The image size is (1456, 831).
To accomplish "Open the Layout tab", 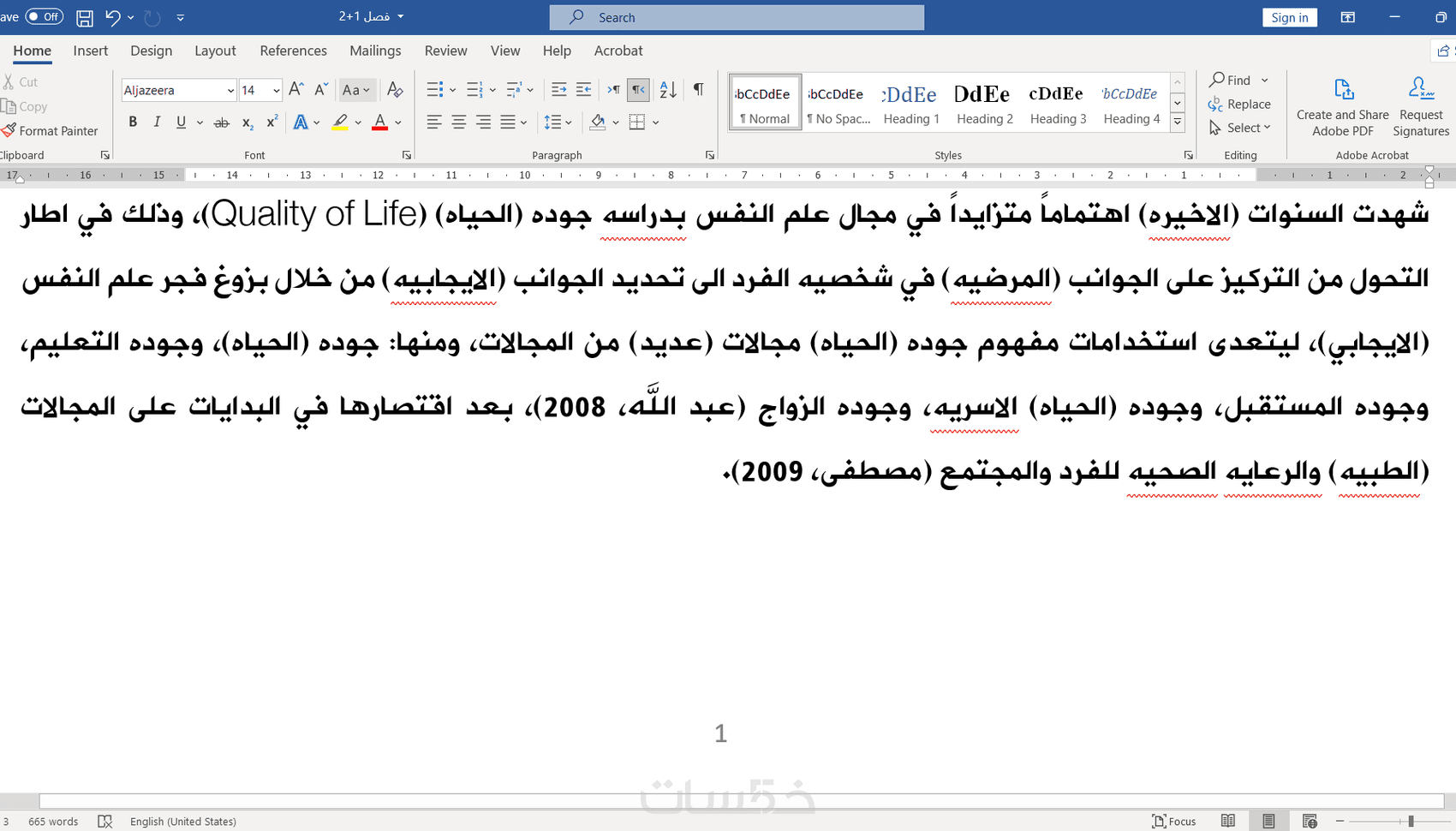I will point(215,51).
